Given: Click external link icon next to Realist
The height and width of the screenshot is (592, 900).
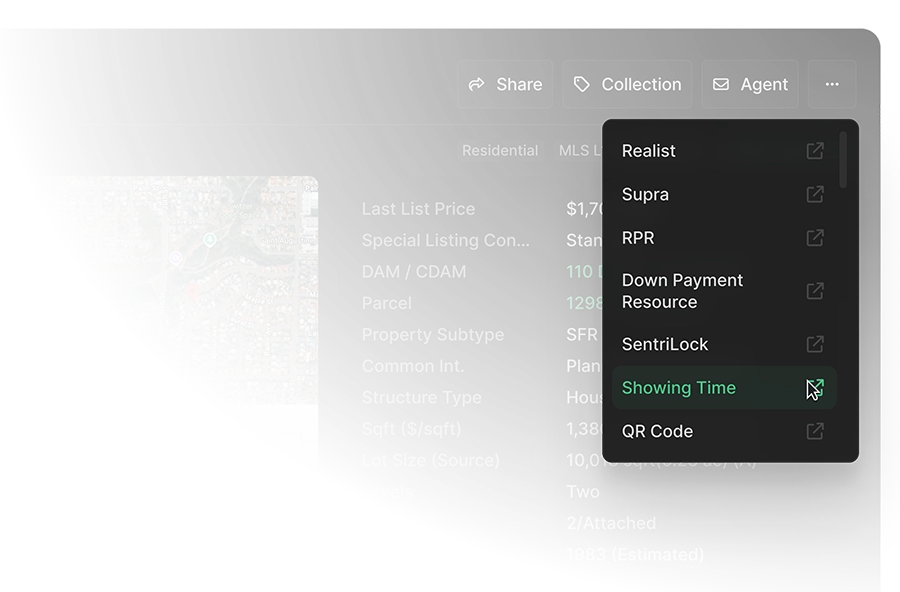Looking at the screenshot, I should pyautogui.click(x=815, y=151).
